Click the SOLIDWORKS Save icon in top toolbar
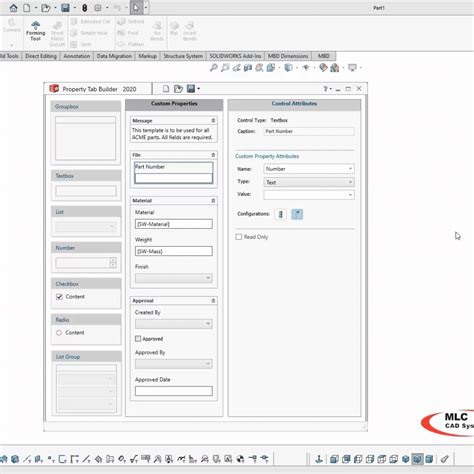The height and width of the screenshot is (474, 474). (65, 8)
